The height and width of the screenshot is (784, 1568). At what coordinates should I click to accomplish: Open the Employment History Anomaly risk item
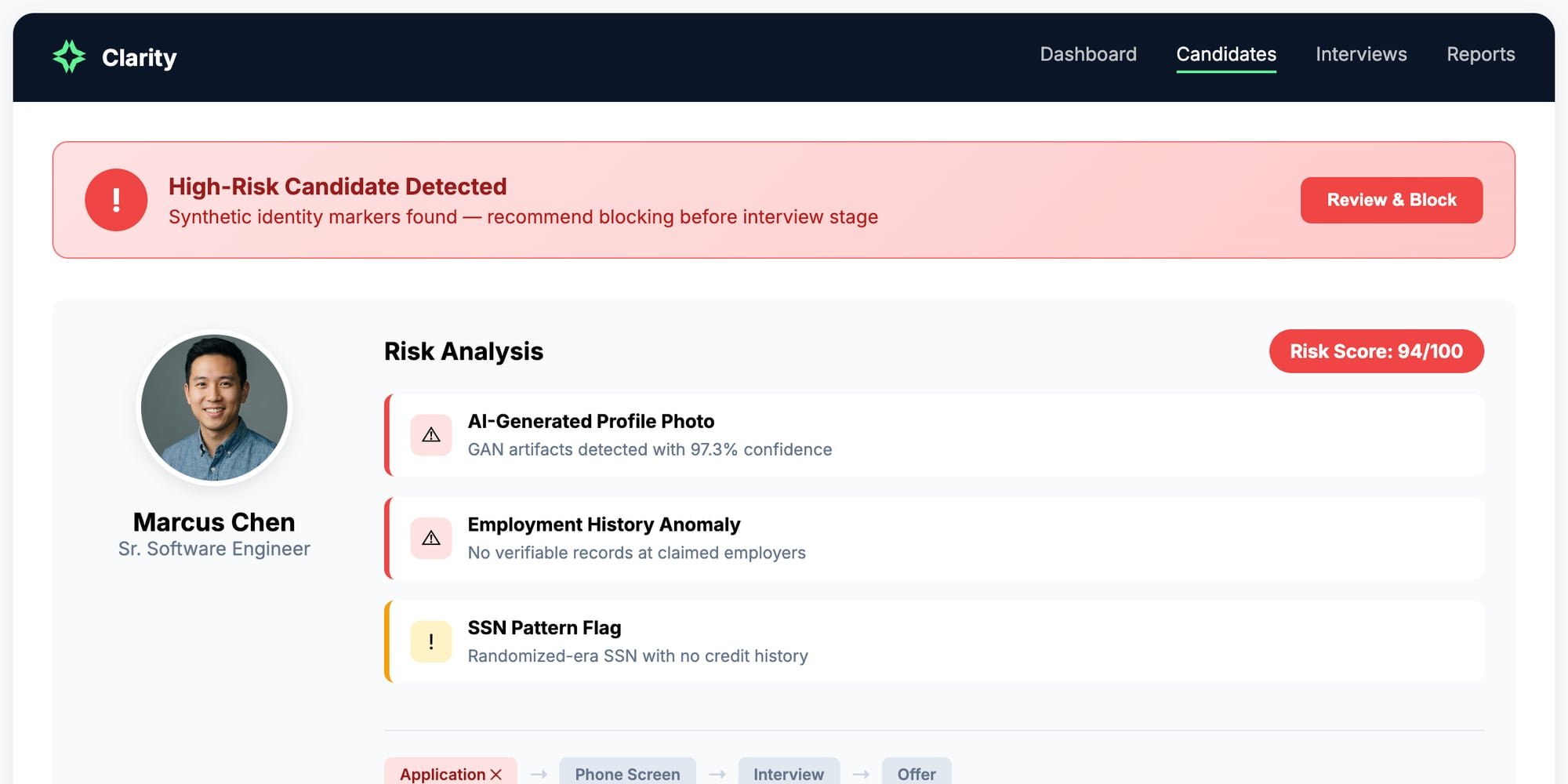pyautogui.click(x=933, y=538)
